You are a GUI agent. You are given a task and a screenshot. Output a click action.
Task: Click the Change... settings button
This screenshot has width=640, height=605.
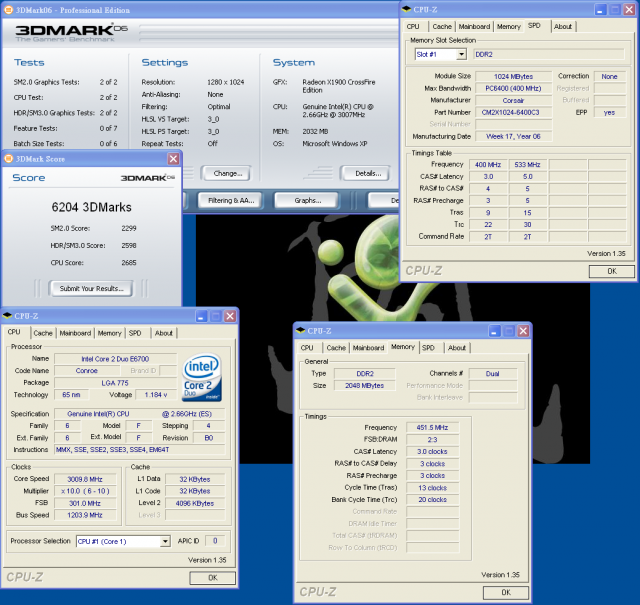pyautogui.click(x=227, y=173)
